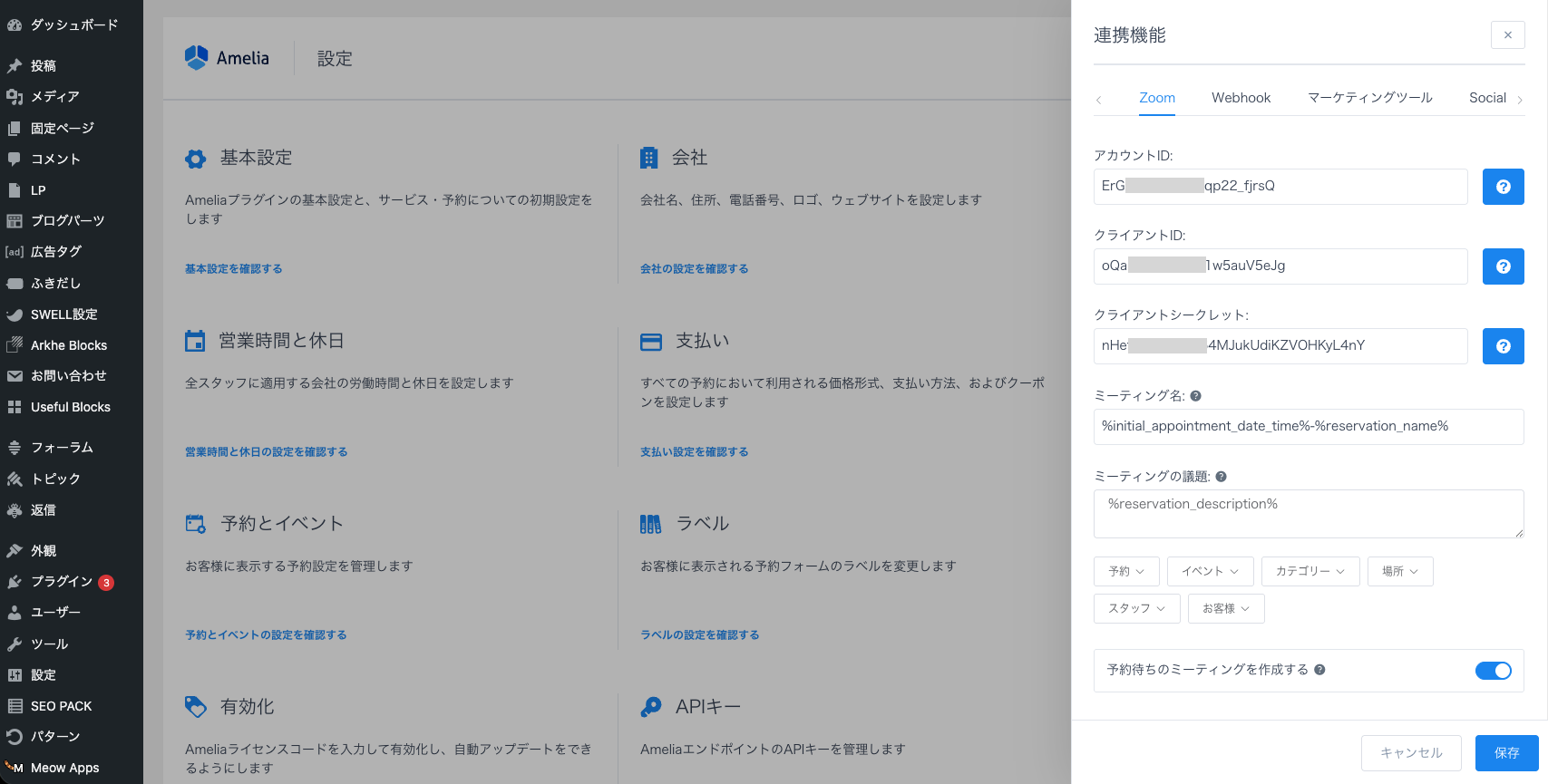Click the キャンセル button

tap(1410, 753)
